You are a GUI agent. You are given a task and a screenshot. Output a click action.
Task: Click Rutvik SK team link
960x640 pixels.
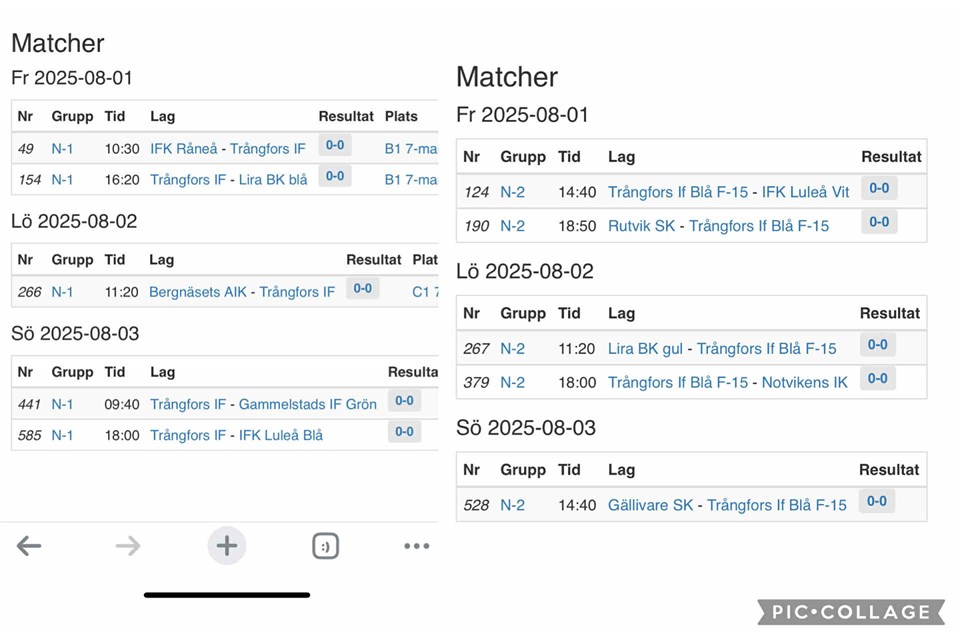tap(641, 226)
